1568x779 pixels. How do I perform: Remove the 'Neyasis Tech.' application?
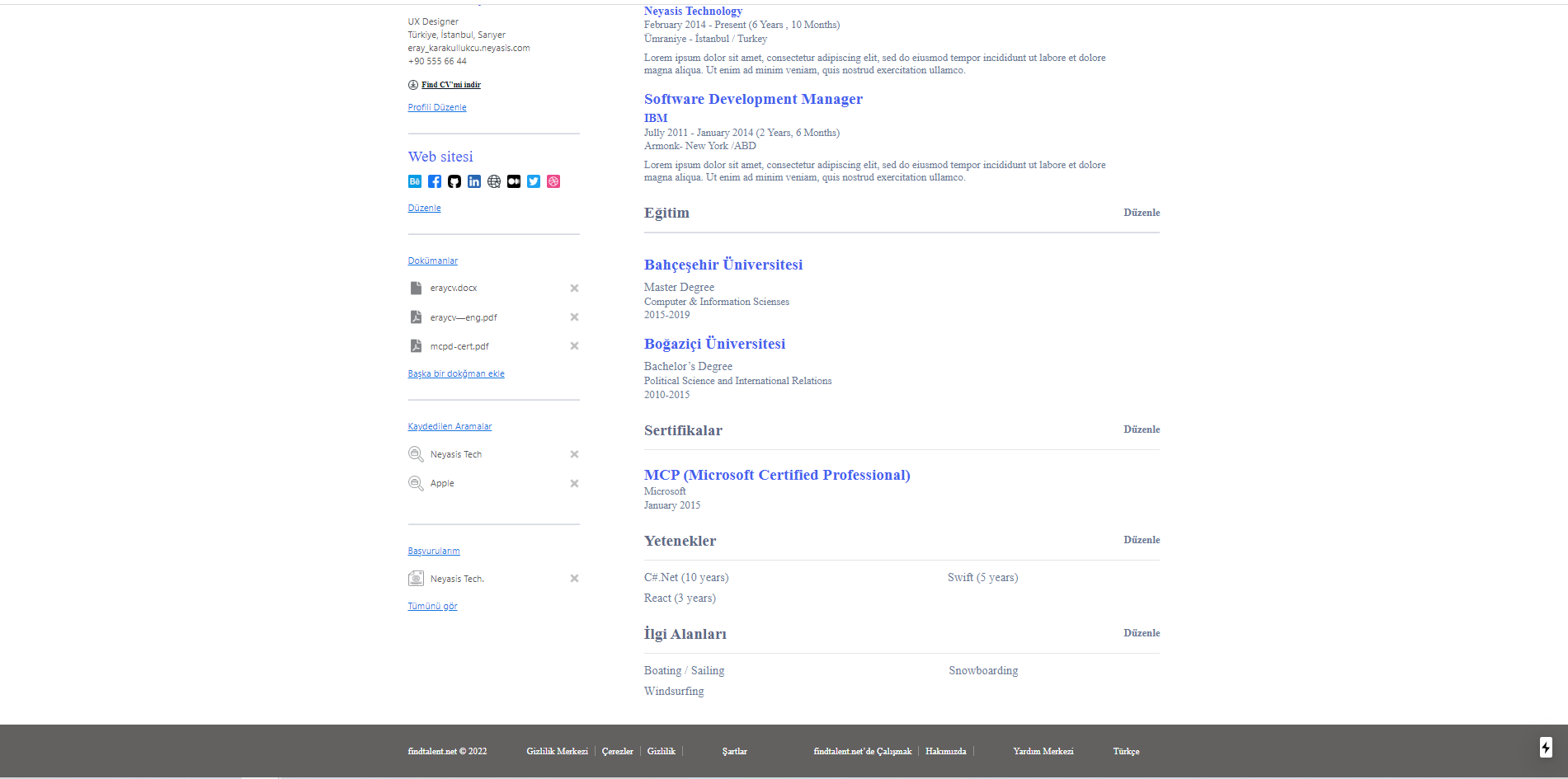(x=574, y=578)
